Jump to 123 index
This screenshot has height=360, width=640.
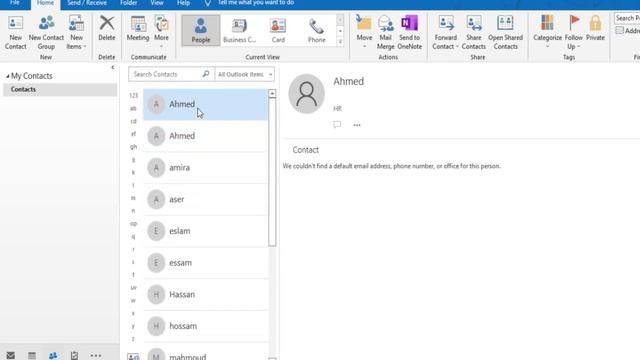click(x=133, y=96)
